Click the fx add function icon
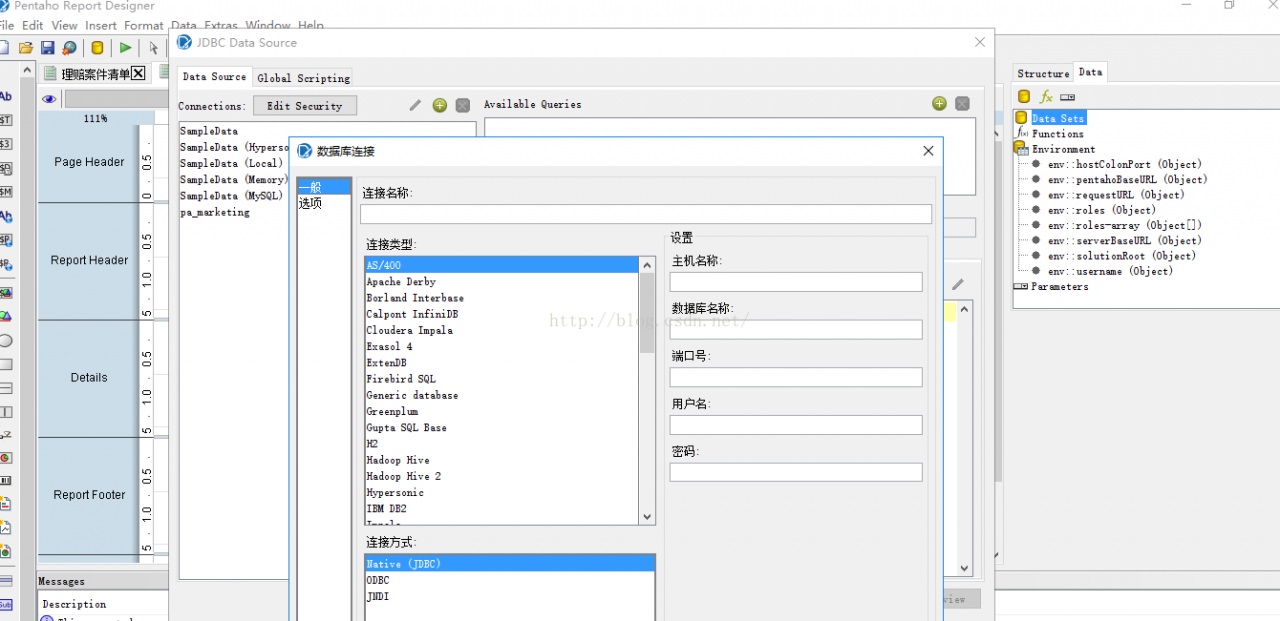 point(1046,96)
